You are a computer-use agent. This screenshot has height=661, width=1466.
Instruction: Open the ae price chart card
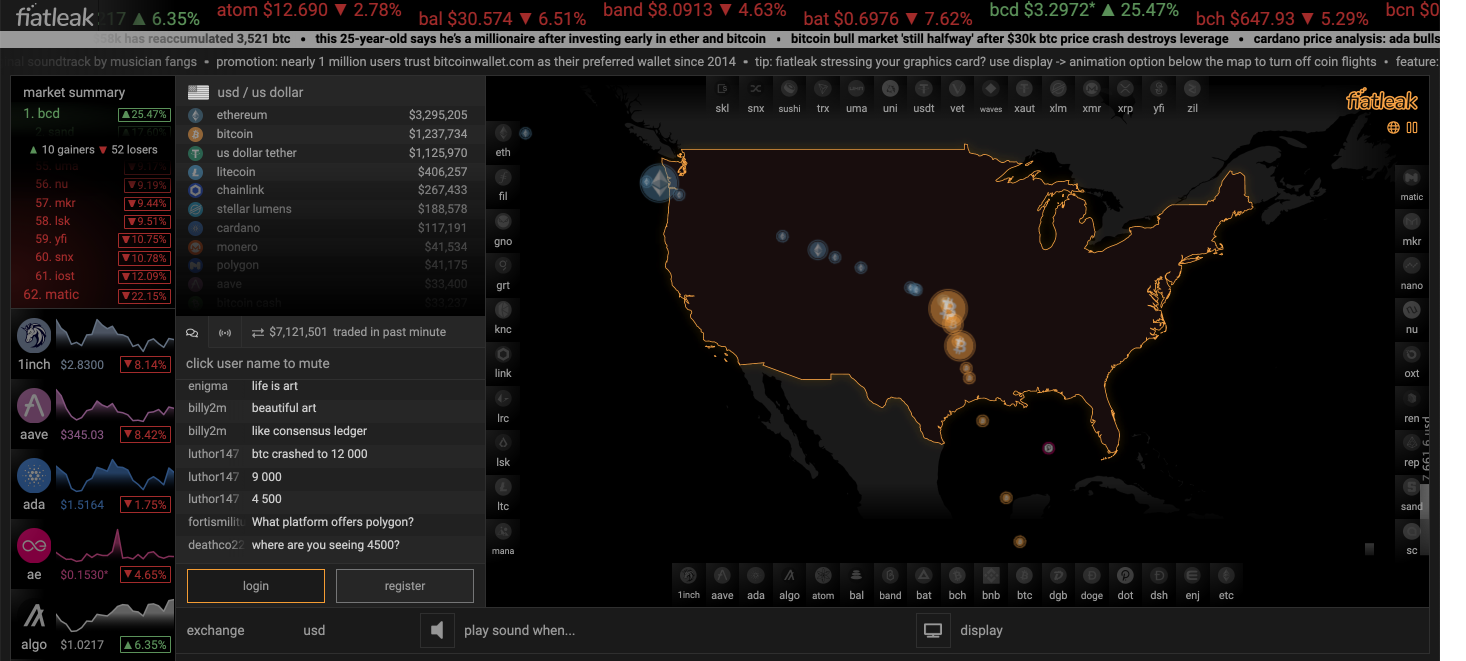coord(93,555)
